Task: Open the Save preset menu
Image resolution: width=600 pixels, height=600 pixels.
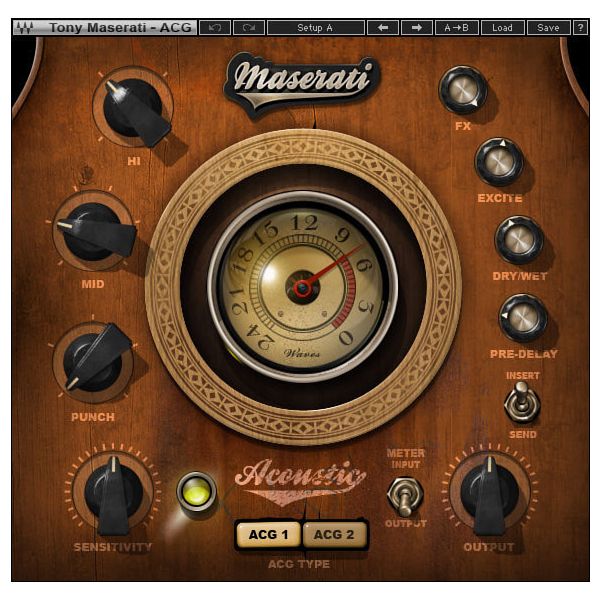Action: click(548, 28)
